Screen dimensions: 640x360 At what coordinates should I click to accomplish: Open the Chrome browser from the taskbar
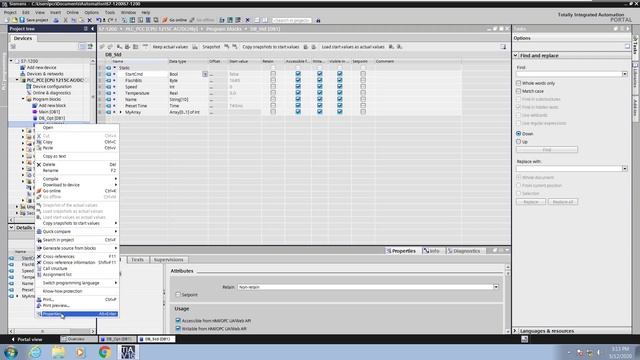(x=104, y=352)
